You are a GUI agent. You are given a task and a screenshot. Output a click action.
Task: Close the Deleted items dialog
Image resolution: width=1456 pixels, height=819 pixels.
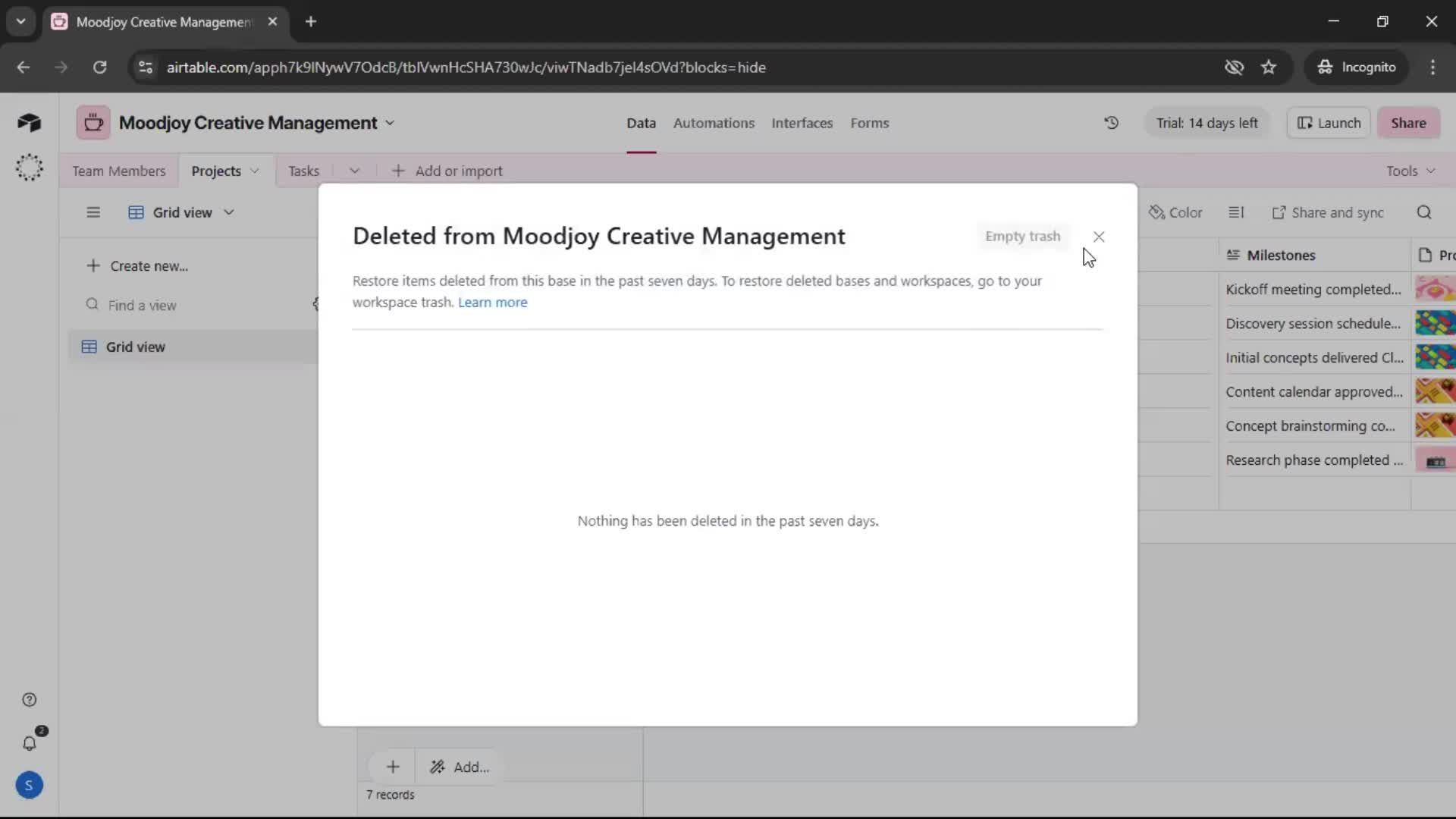1099,237
